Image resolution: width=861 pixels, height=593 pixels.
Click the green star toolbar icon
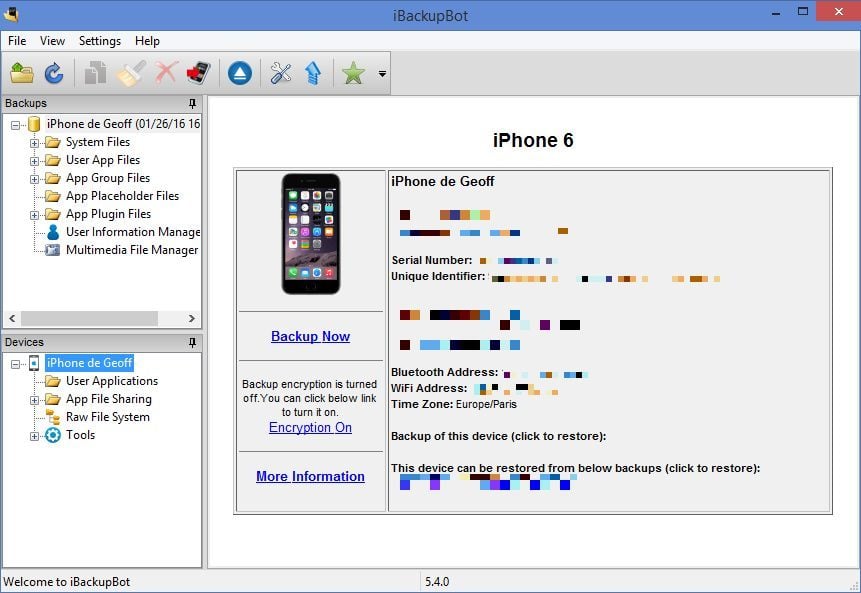[353, 73]
